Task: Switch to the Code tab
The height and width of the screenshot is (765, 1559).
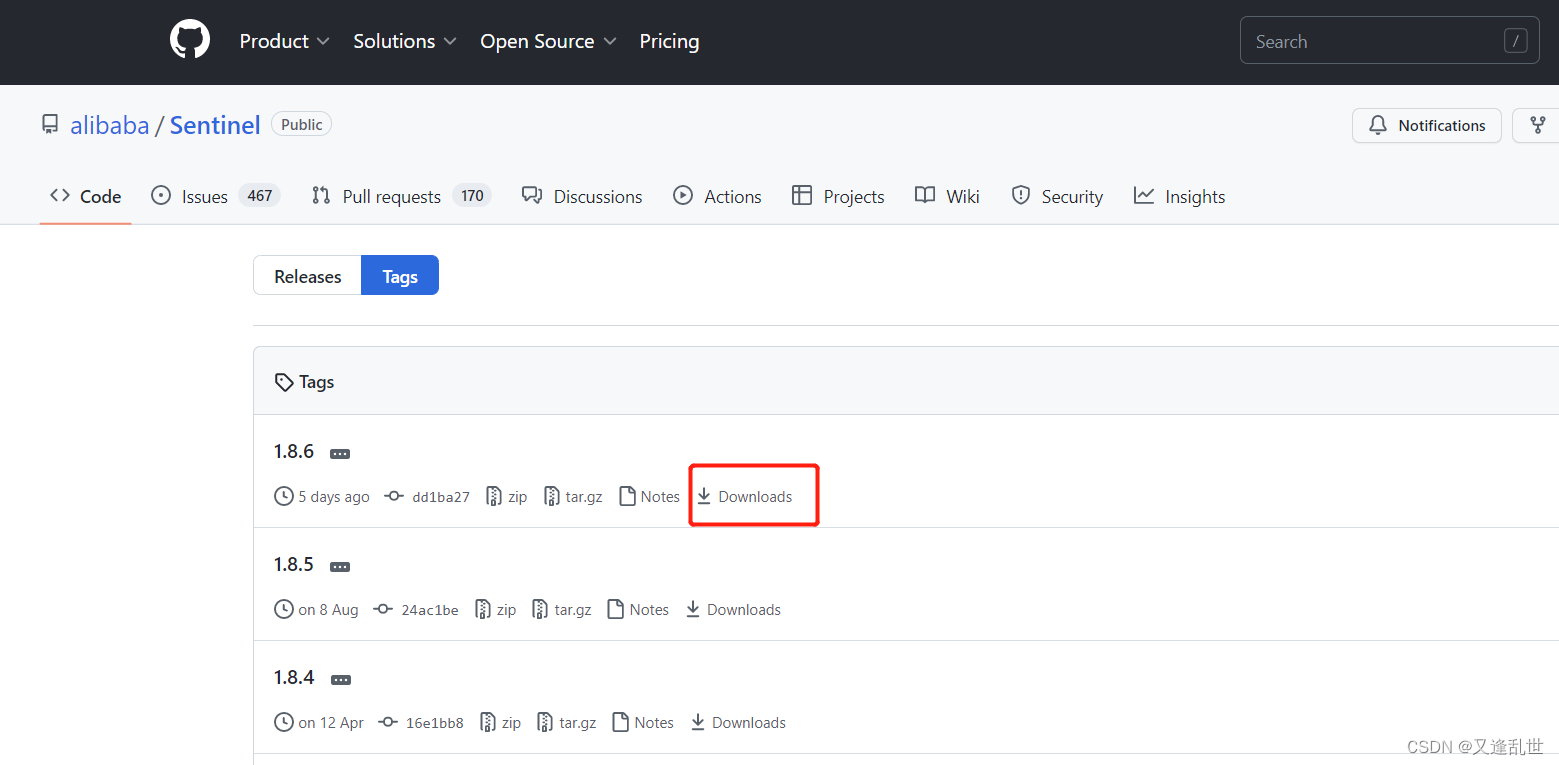Action: tap(86, 196)
